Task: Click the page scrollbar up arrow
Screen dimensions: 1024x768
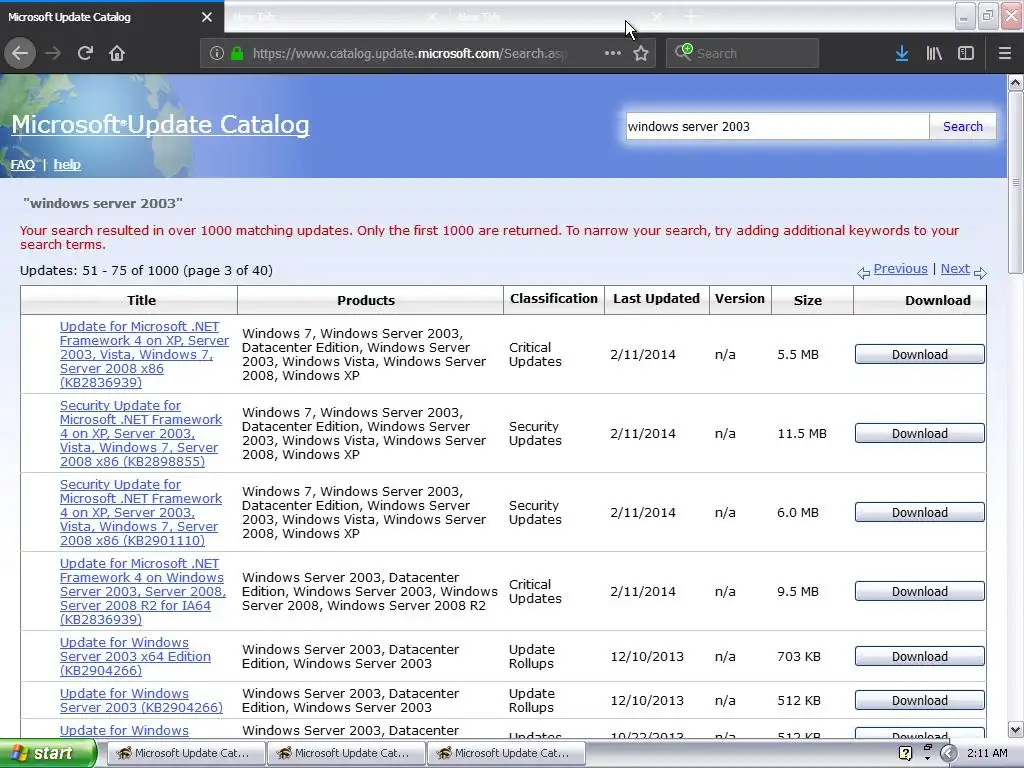Action: click(1016, 83)
